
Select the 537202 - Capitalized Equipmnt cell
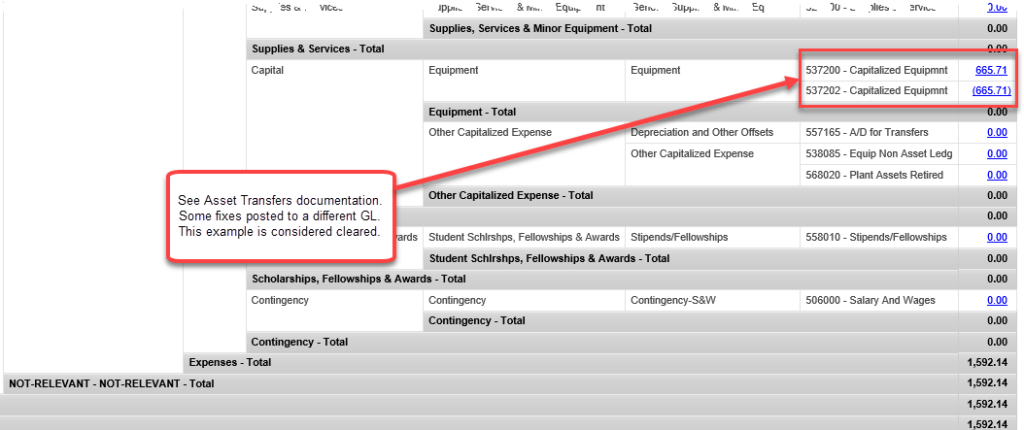click(875, 91)
